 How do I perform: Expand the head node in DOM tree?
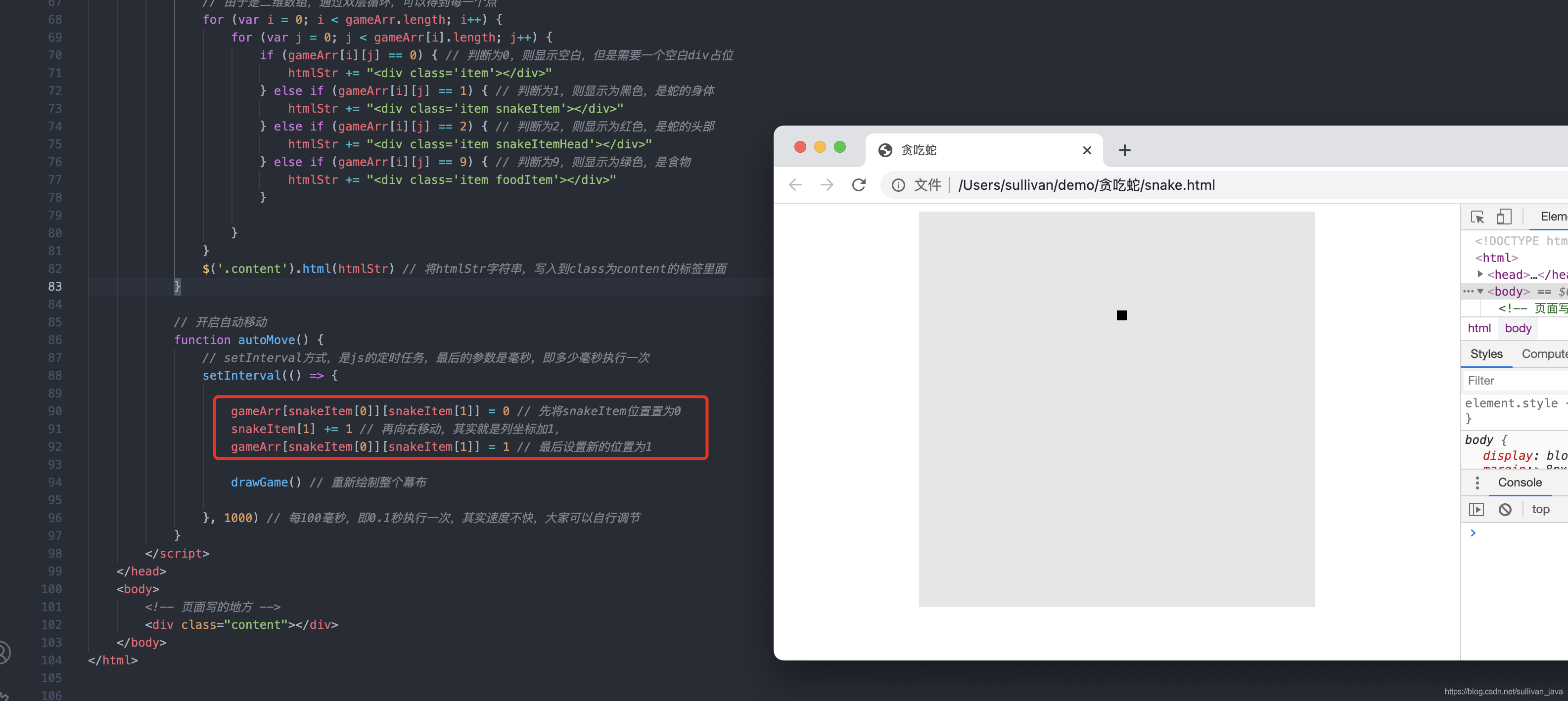click(x=1480, y=274)
